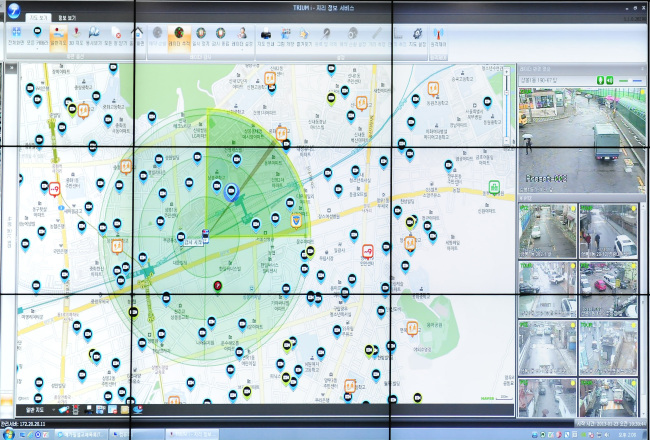The image size is (650, 440).
Task: Click the traffic light icon in bottom toolbar
Action: point(77,410)
